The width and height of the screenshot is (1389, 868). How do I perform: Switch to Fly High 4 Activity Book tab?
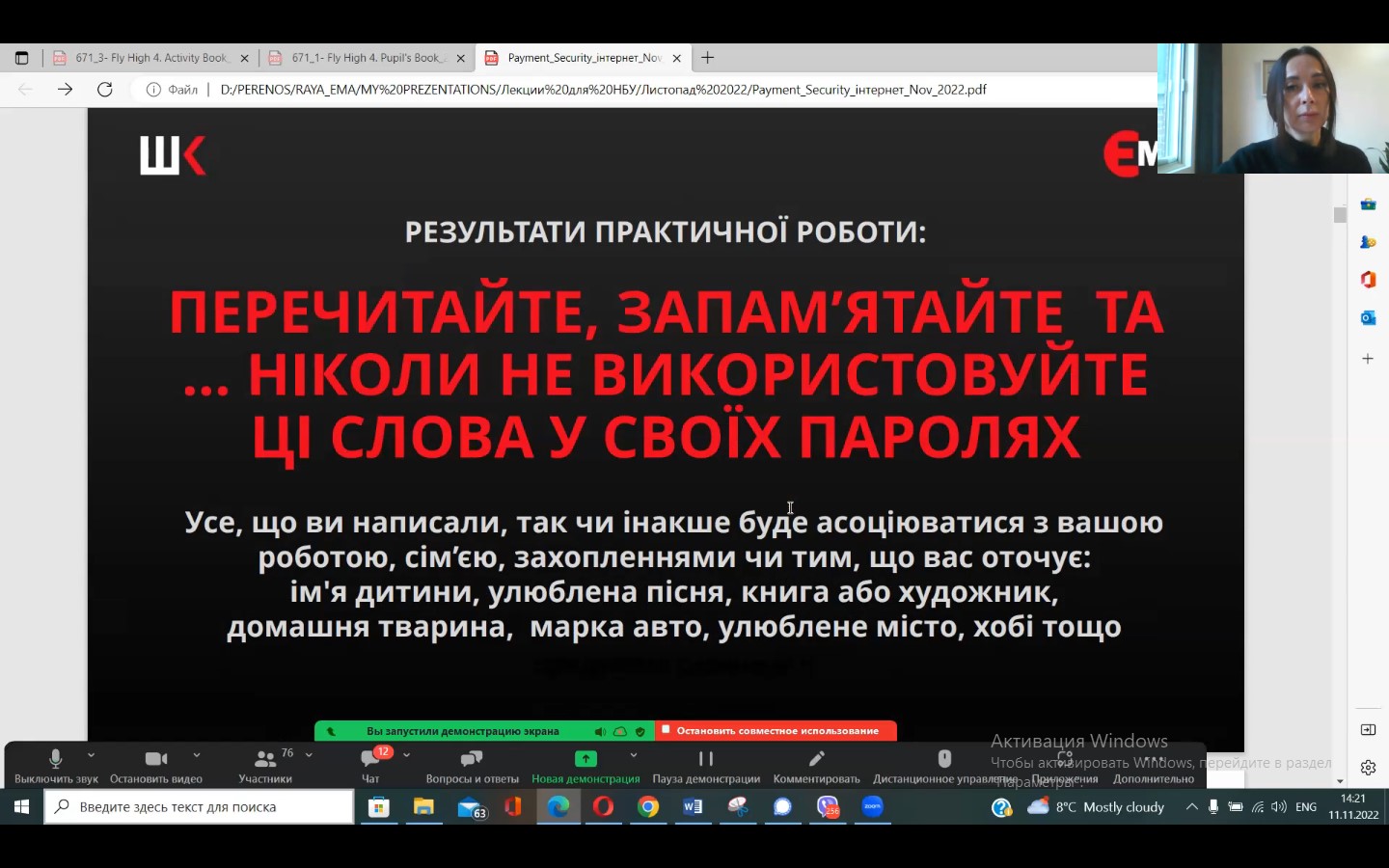click(150, 58)
